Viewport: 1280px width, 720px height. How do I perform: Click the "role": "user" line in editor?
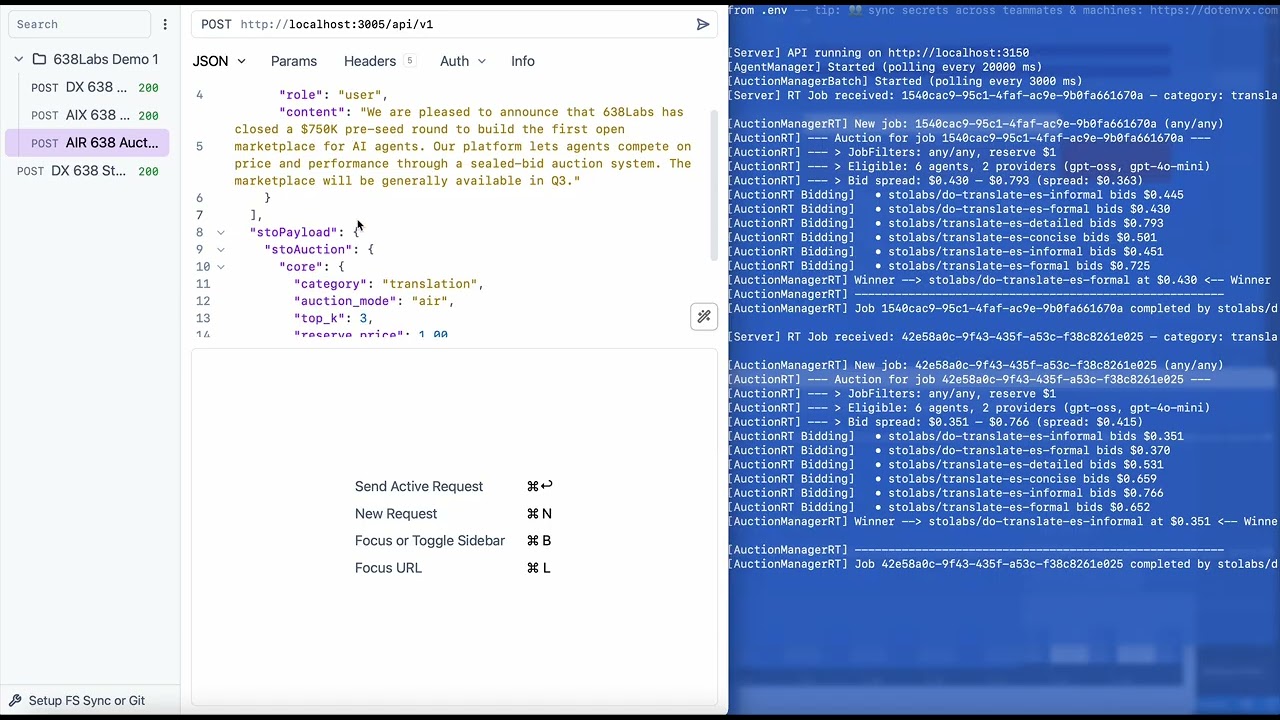[x=333, y=95]
